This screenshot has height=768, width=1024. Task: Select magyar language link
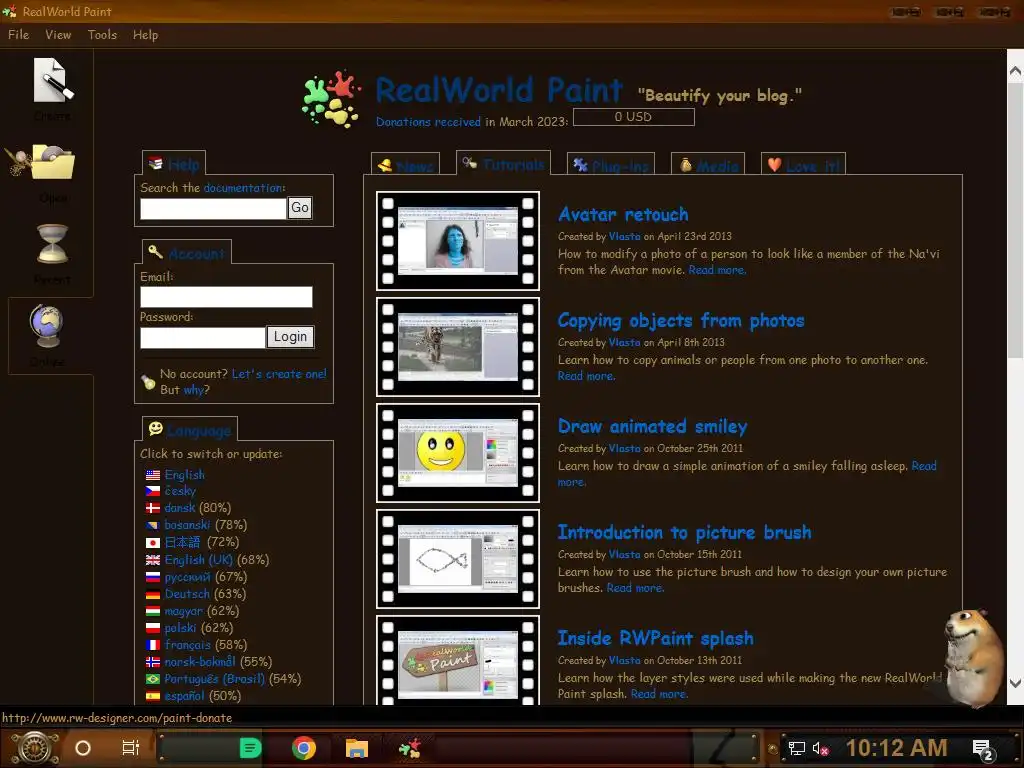coord(184,611)
